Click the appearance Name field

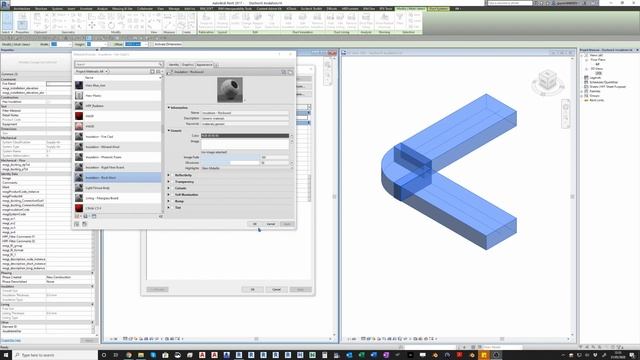pos(244,113)
